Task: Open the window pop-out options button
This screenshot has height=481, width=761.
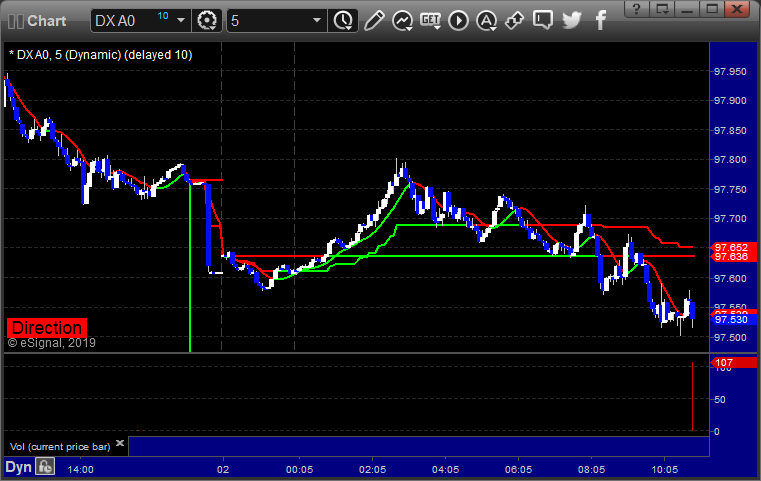Action: tap(662, 9)
